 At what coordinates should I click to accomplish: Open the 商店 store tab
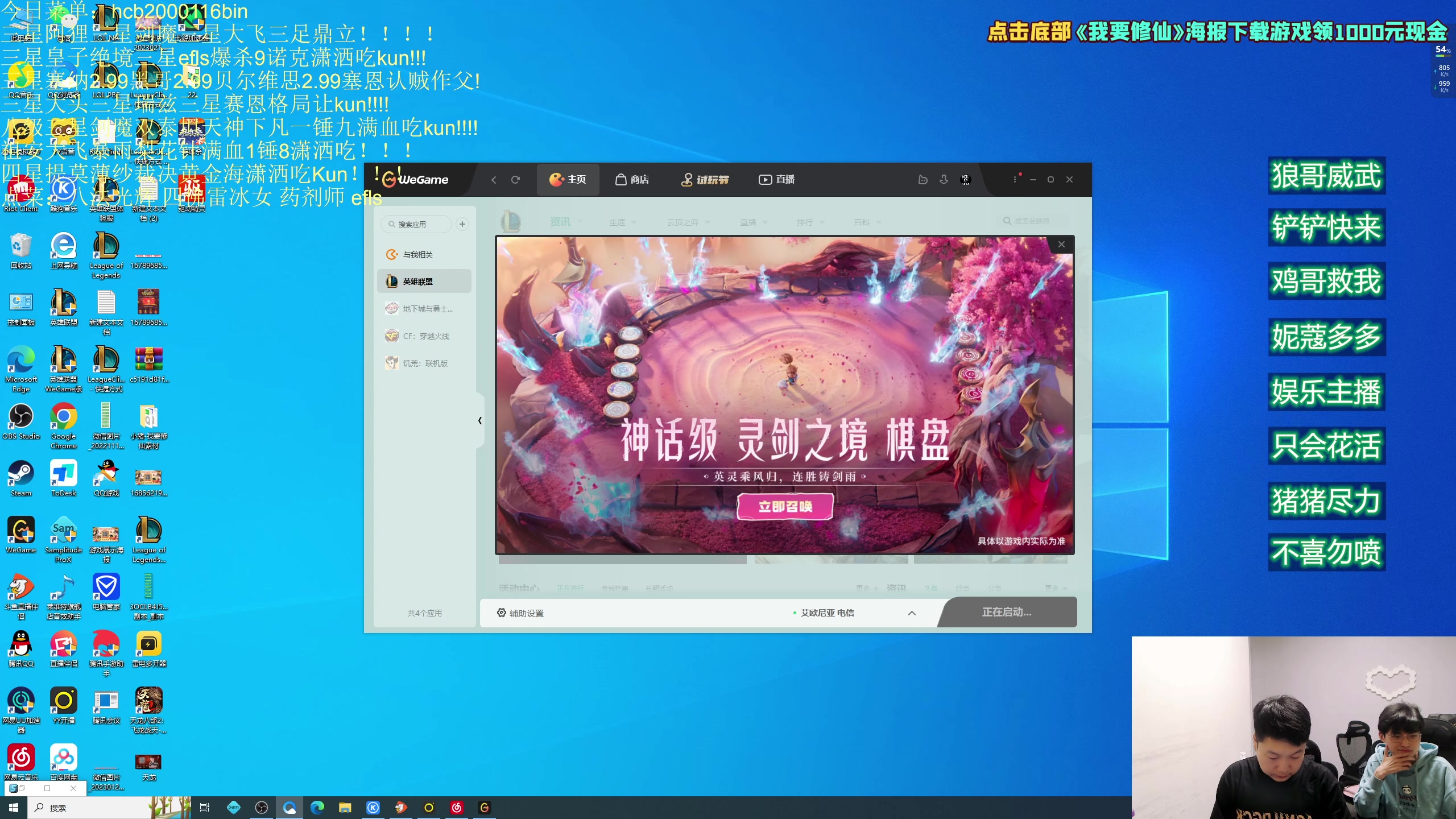tap(632, 180)
